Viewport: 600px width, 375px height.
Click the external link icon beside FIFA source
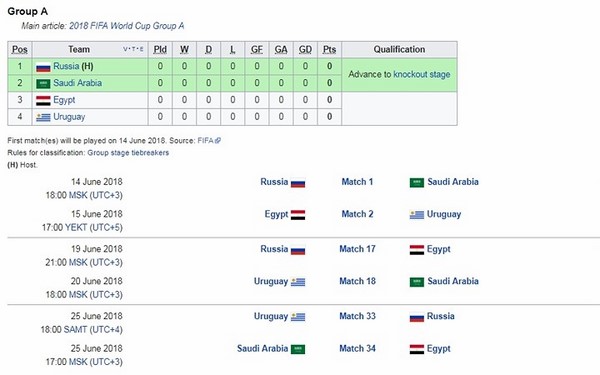tap(218, 141)
